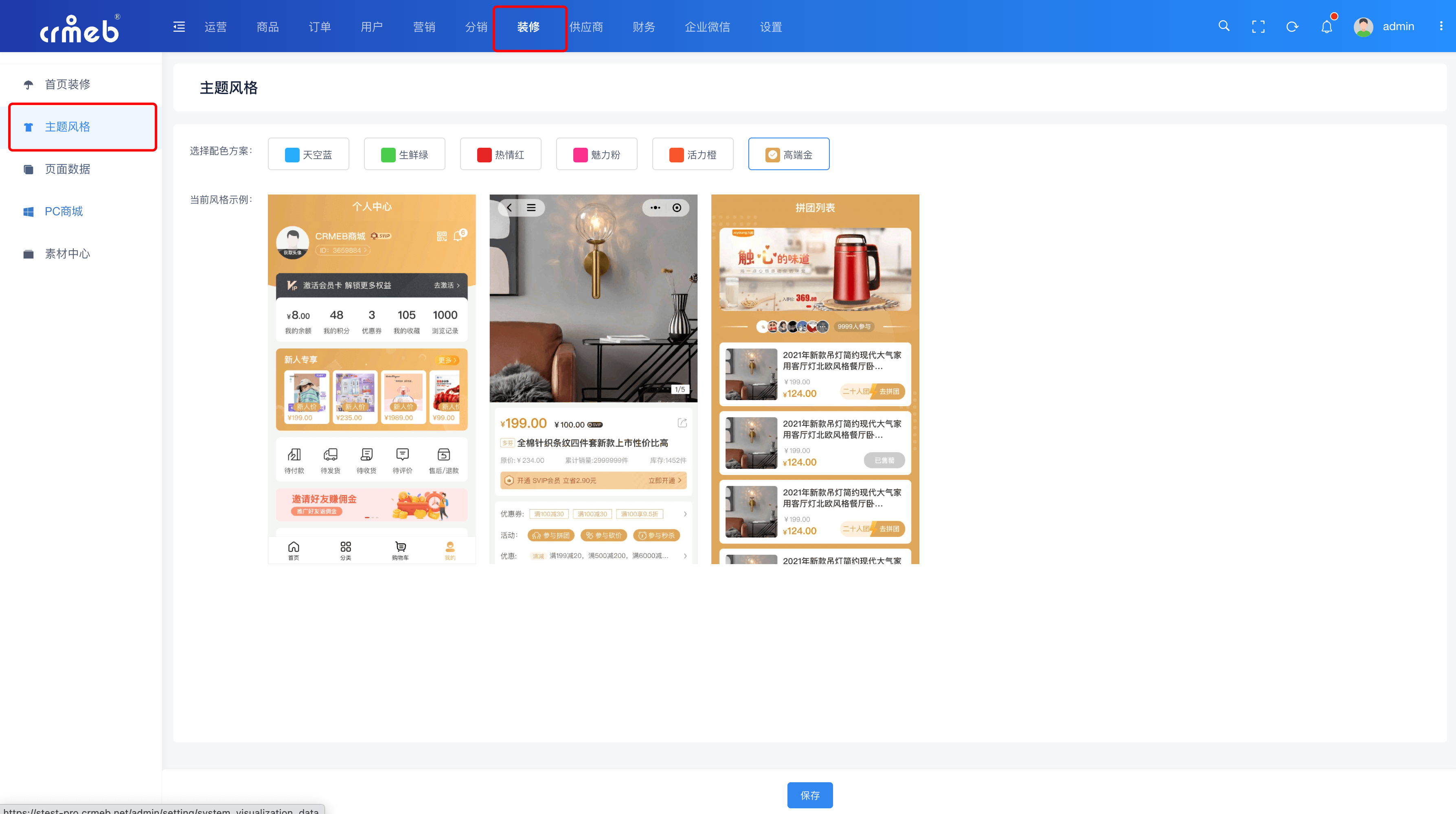Image resolution: width=1456 pixels, height=814 pixels.
Task: Click the 保存 button
Action: point(809,795)
